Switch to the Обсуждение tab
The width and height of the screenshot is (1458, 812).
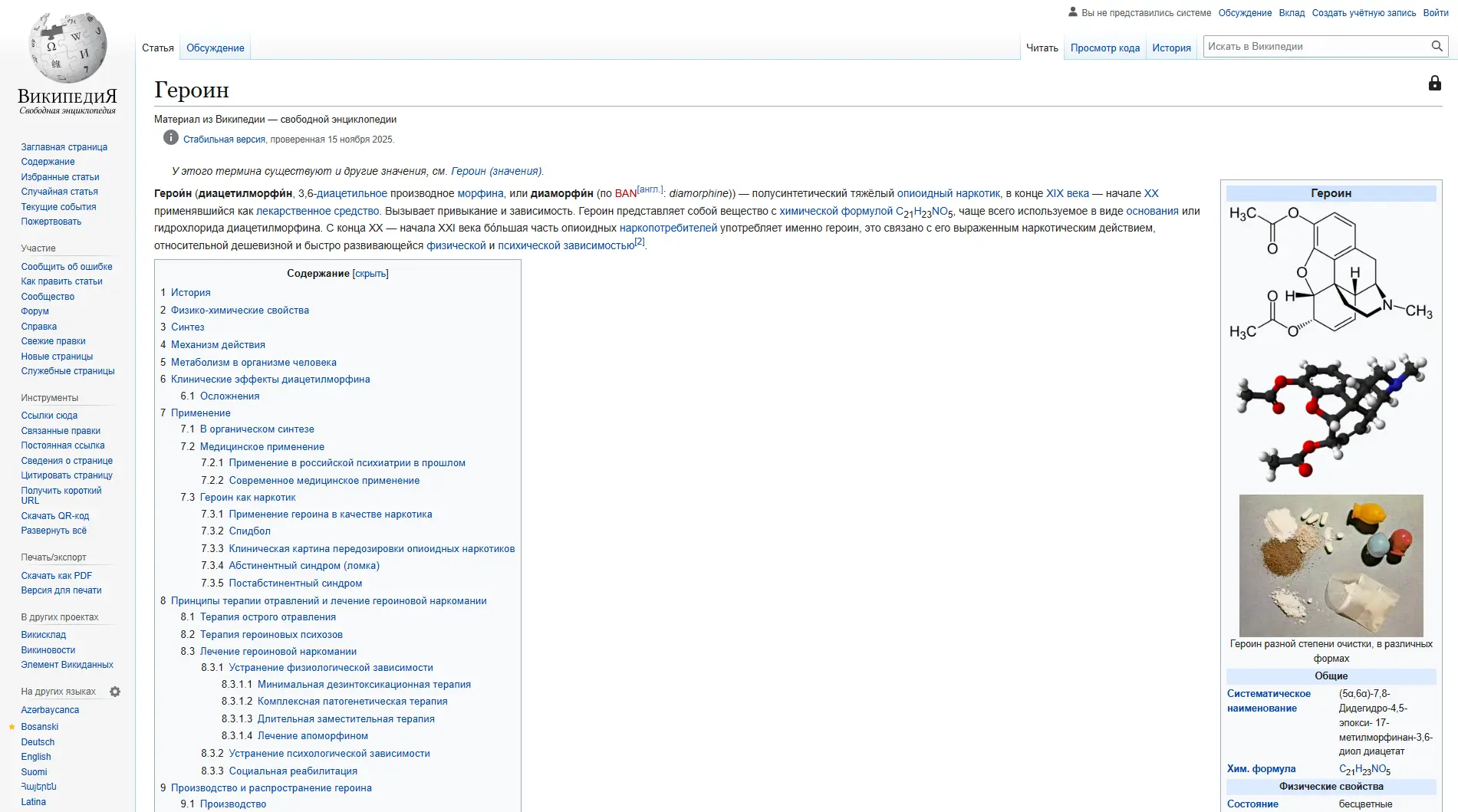[x=216, y=46]
